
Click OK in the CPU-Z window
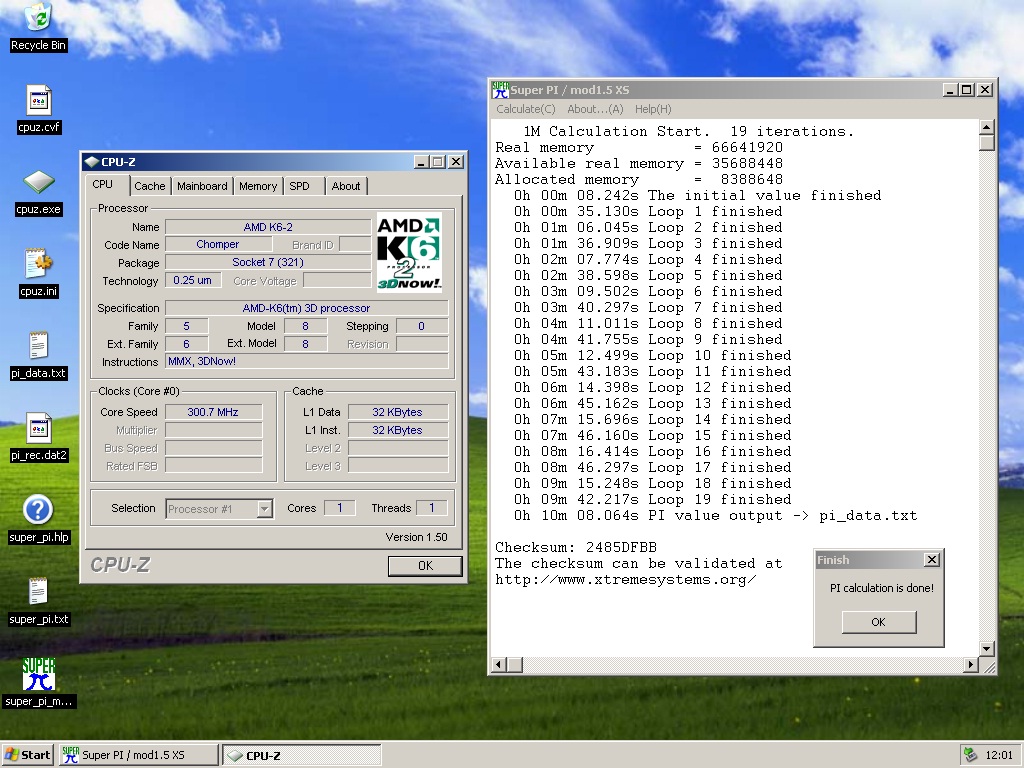425,566
